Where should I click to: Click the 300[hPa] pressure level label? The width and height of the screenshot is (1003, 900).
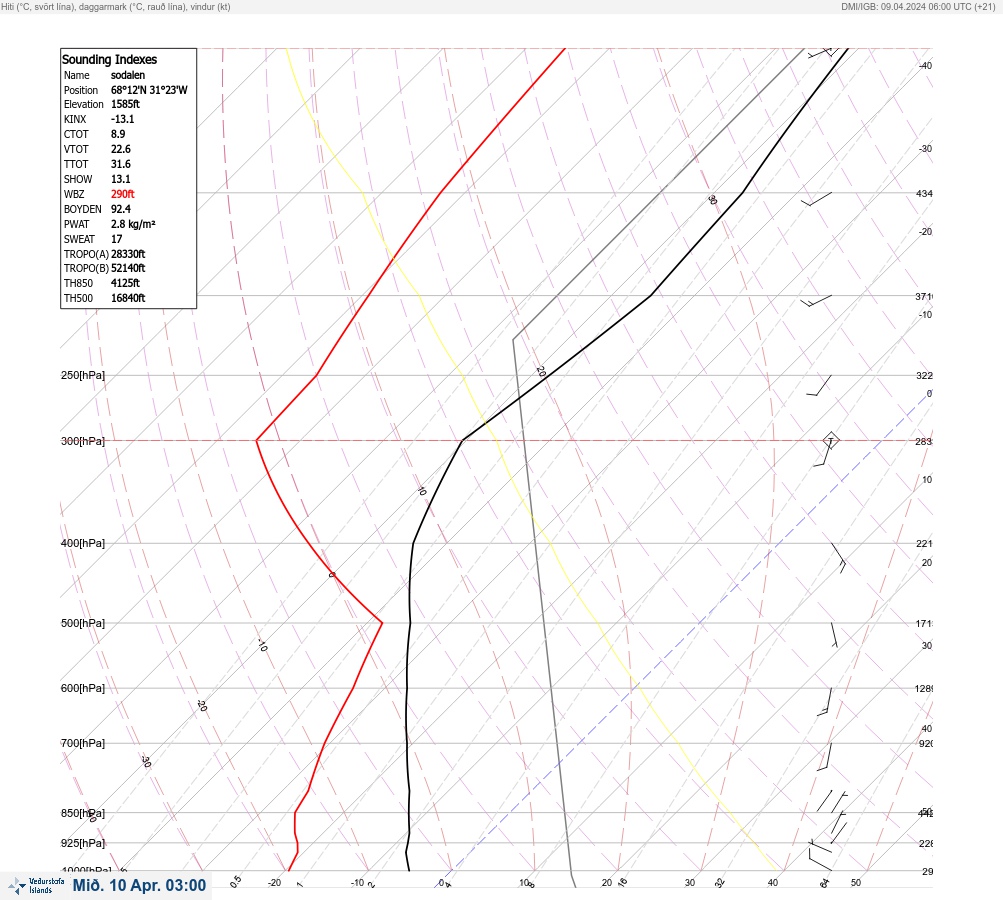tap(83, 441)
